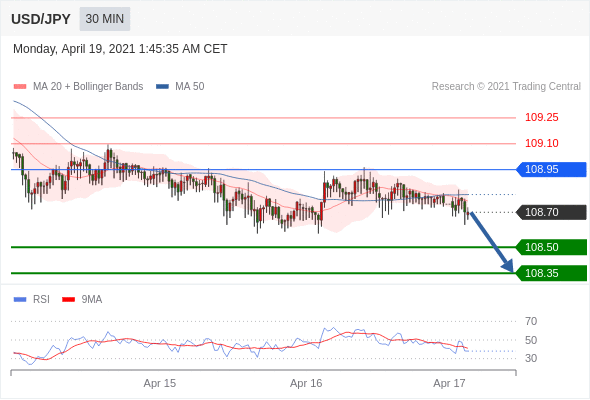Viewport: 590px width, 400px height.
Task: Click the blue RSI legend swatch
Action: tap(20, 300)
